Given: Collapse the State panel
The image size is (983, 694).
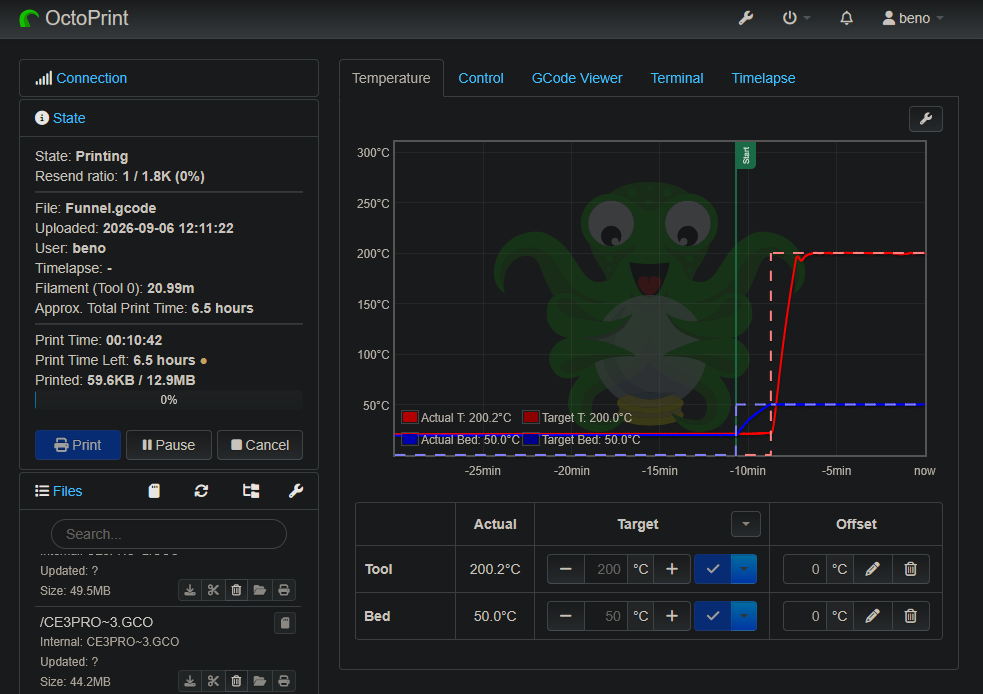Looking at the screenshot, I should 69,118.
